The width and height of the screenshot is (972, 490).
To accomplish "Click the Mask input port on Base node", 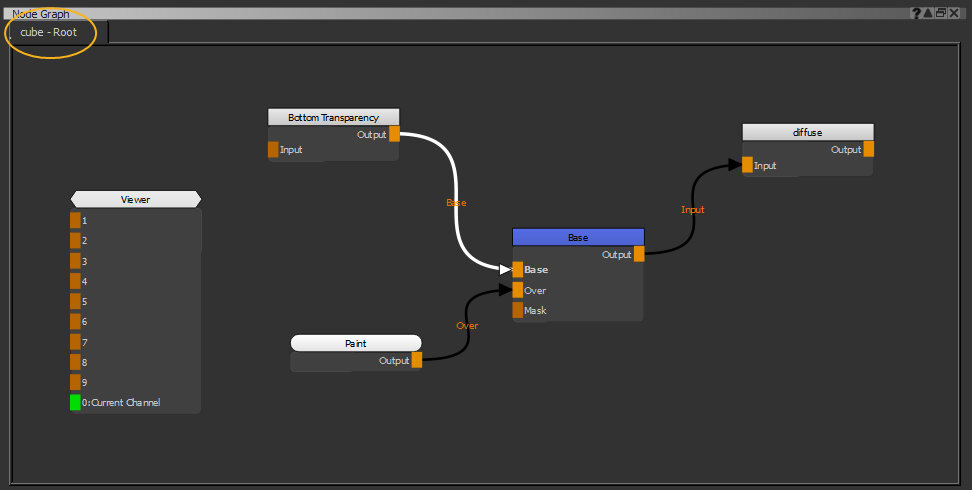I will click(517, 310).
